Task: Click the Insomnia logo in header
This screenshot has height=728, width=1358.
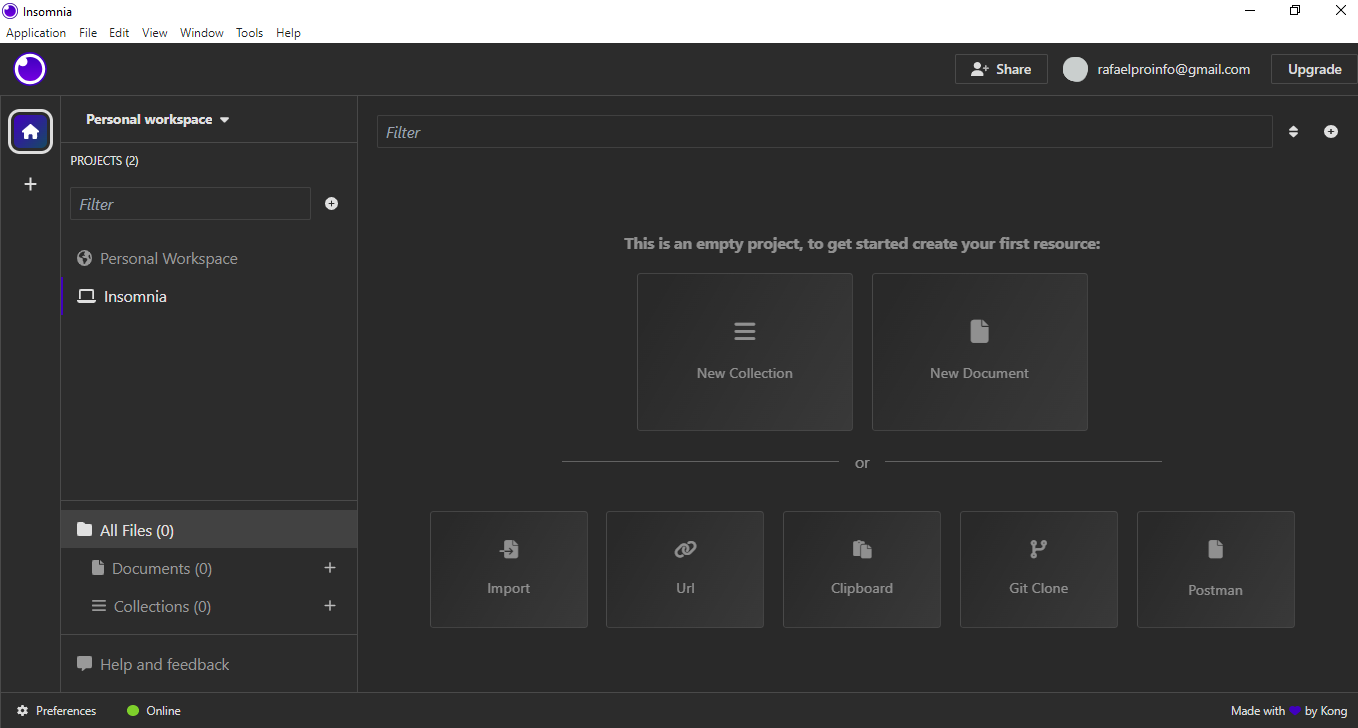Action: 30,69
